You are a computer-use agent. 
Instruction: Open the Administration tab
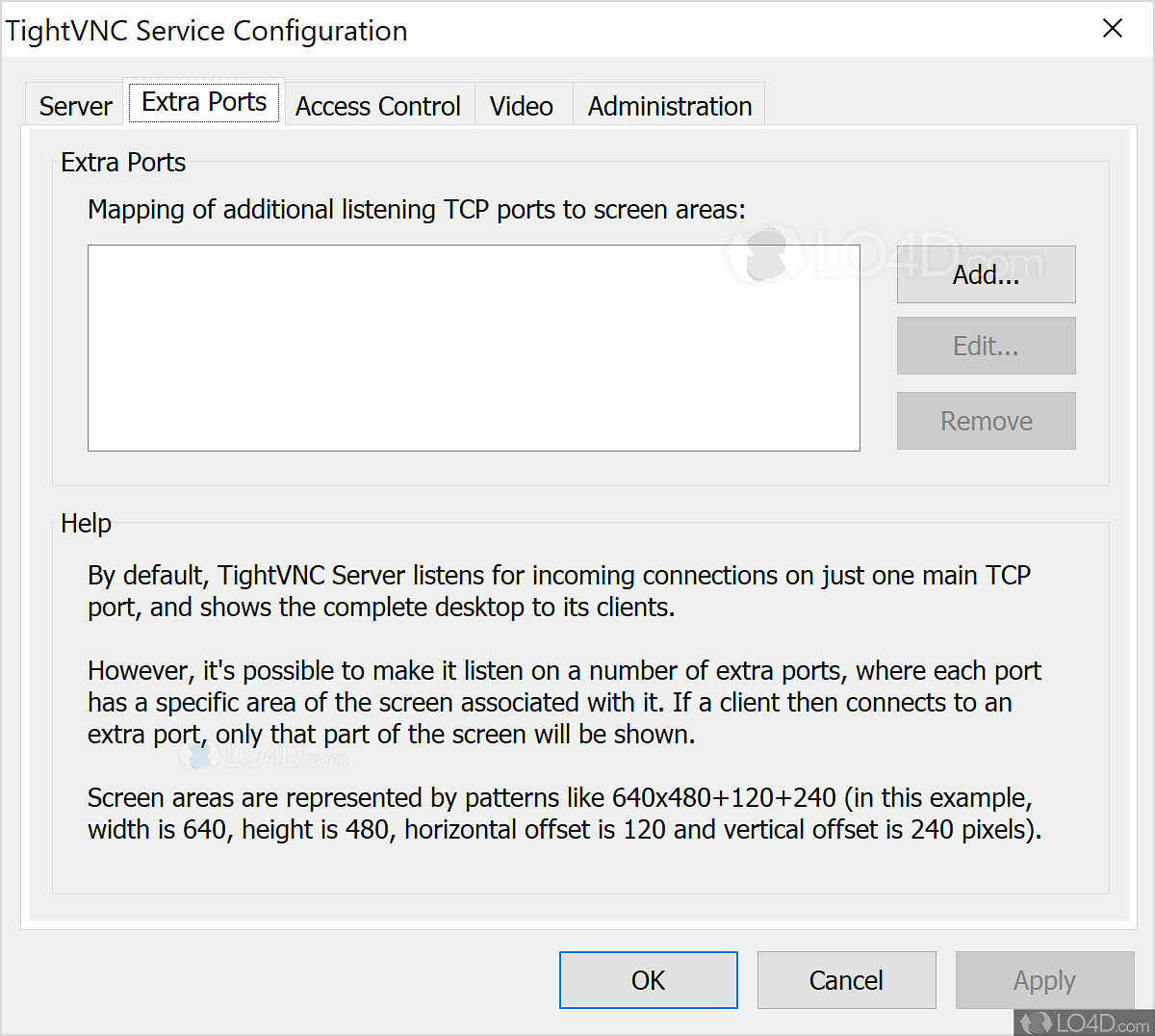[x=670, y=106]
